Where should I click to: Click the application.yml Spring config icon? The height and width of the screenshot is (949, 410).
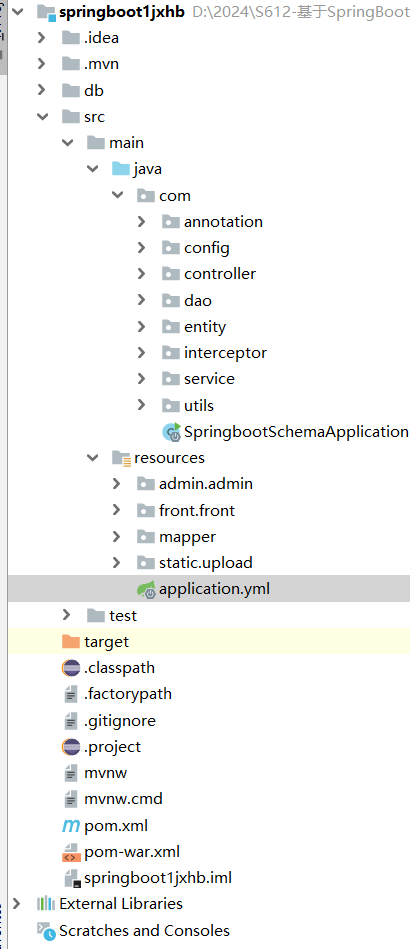pyautogui.click(x=147, y=589)
